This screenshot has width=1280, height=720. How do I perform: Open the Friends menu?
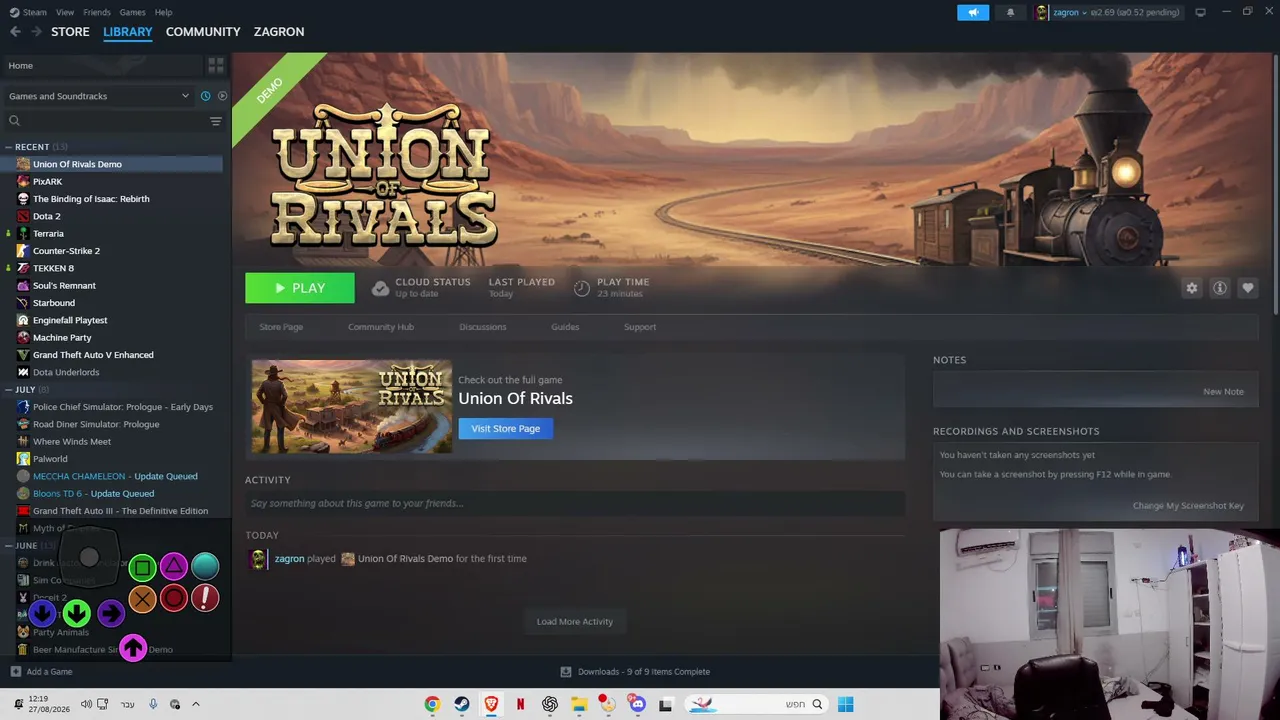coord(97,12)
